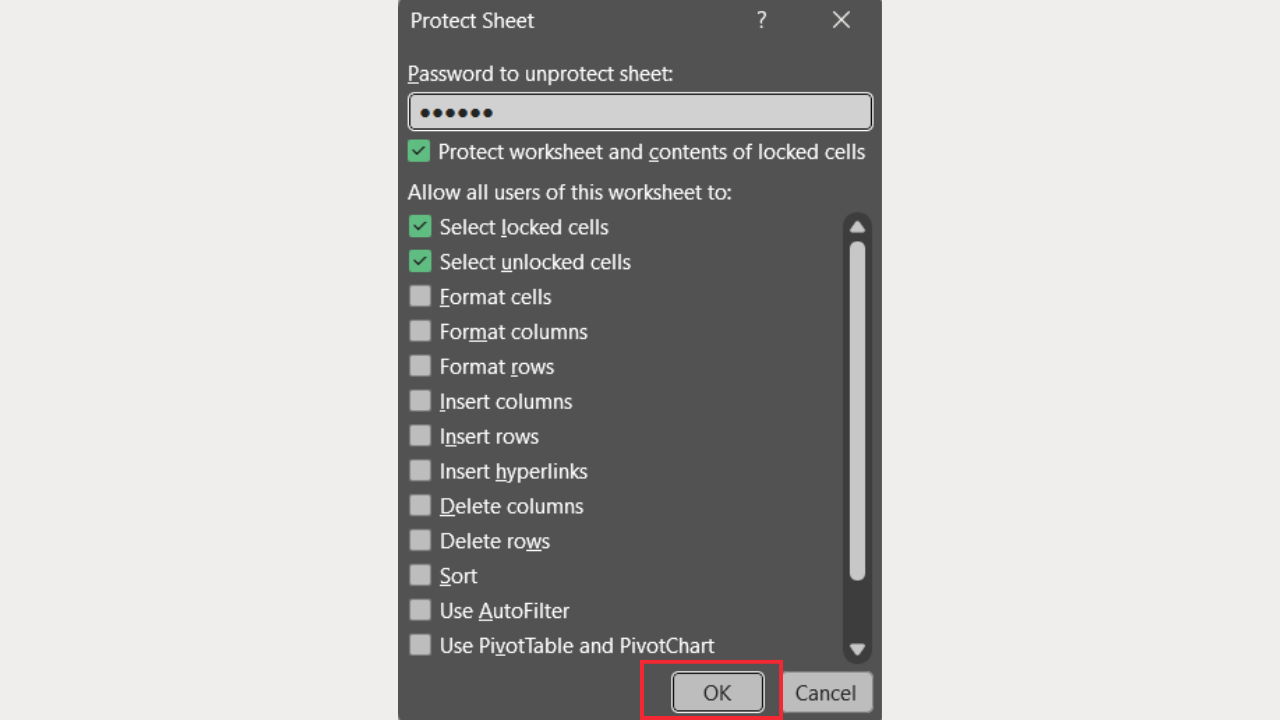The height and width of the screenshot is (720, 1280).
Task: Check the Sort checkbox
Action: tap(420, 576)
